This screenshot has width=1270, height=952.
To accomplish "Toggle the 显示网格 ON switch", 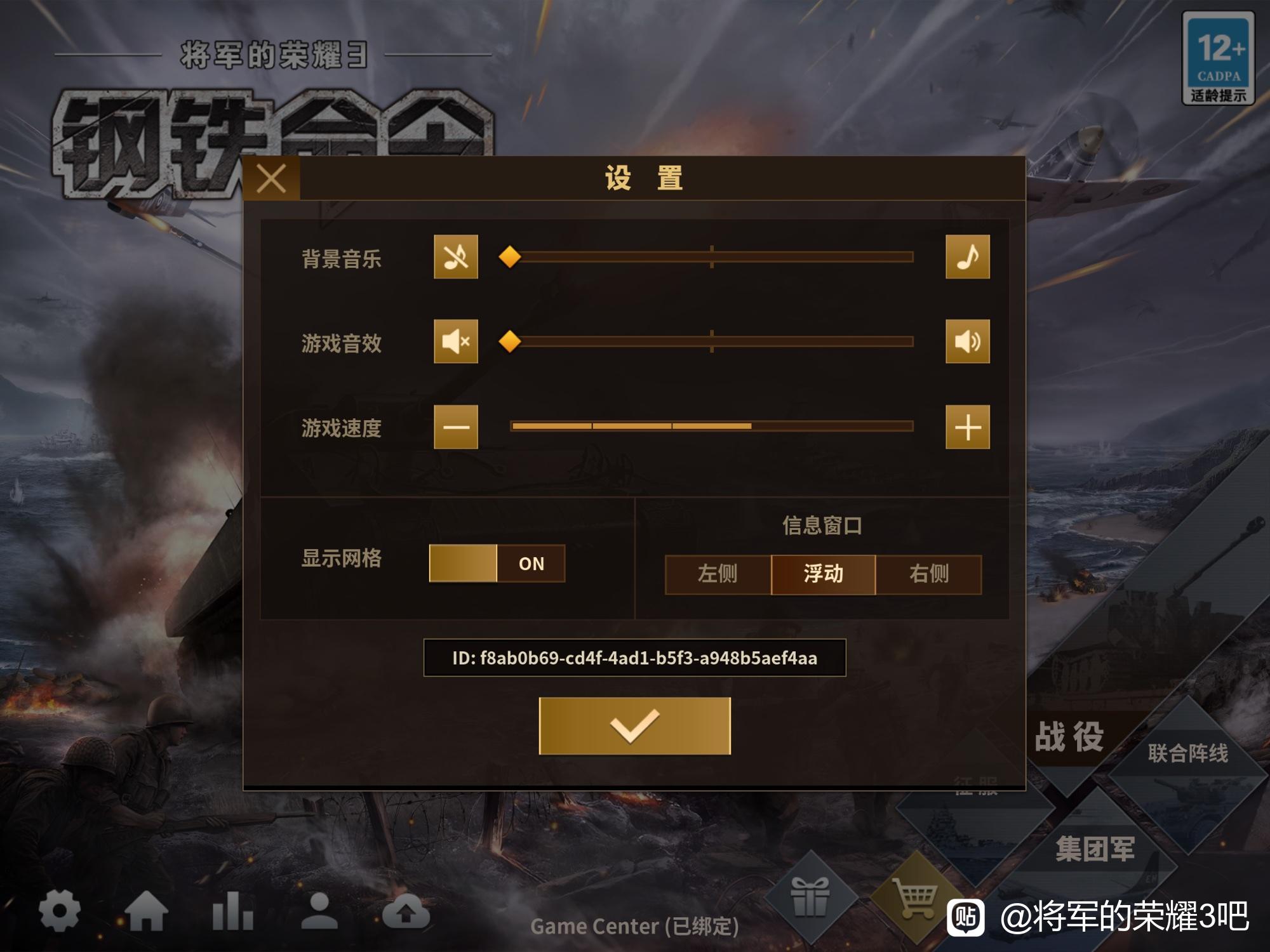I will pos(497,563).
